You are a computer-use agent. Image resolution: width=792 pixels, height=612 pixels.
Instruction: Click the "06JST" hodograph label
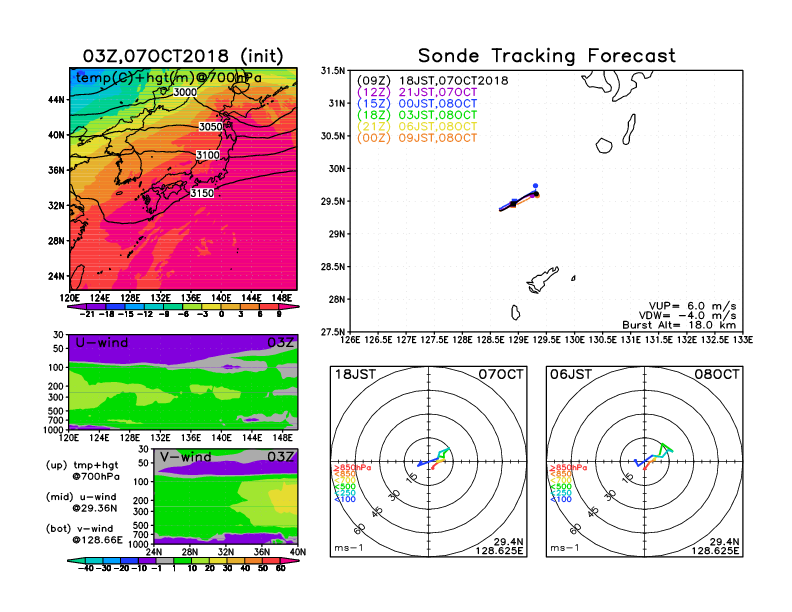[571, 375]
